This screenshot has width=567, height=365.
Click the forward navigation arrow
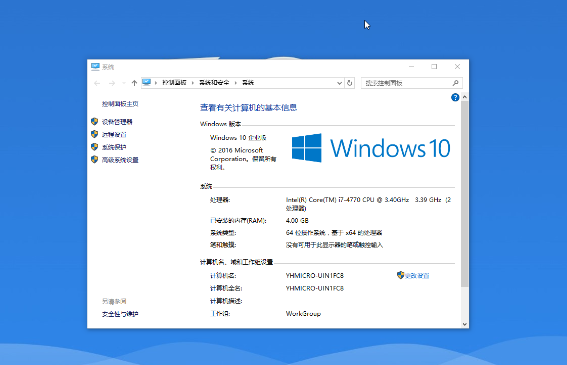coord(112,83)
